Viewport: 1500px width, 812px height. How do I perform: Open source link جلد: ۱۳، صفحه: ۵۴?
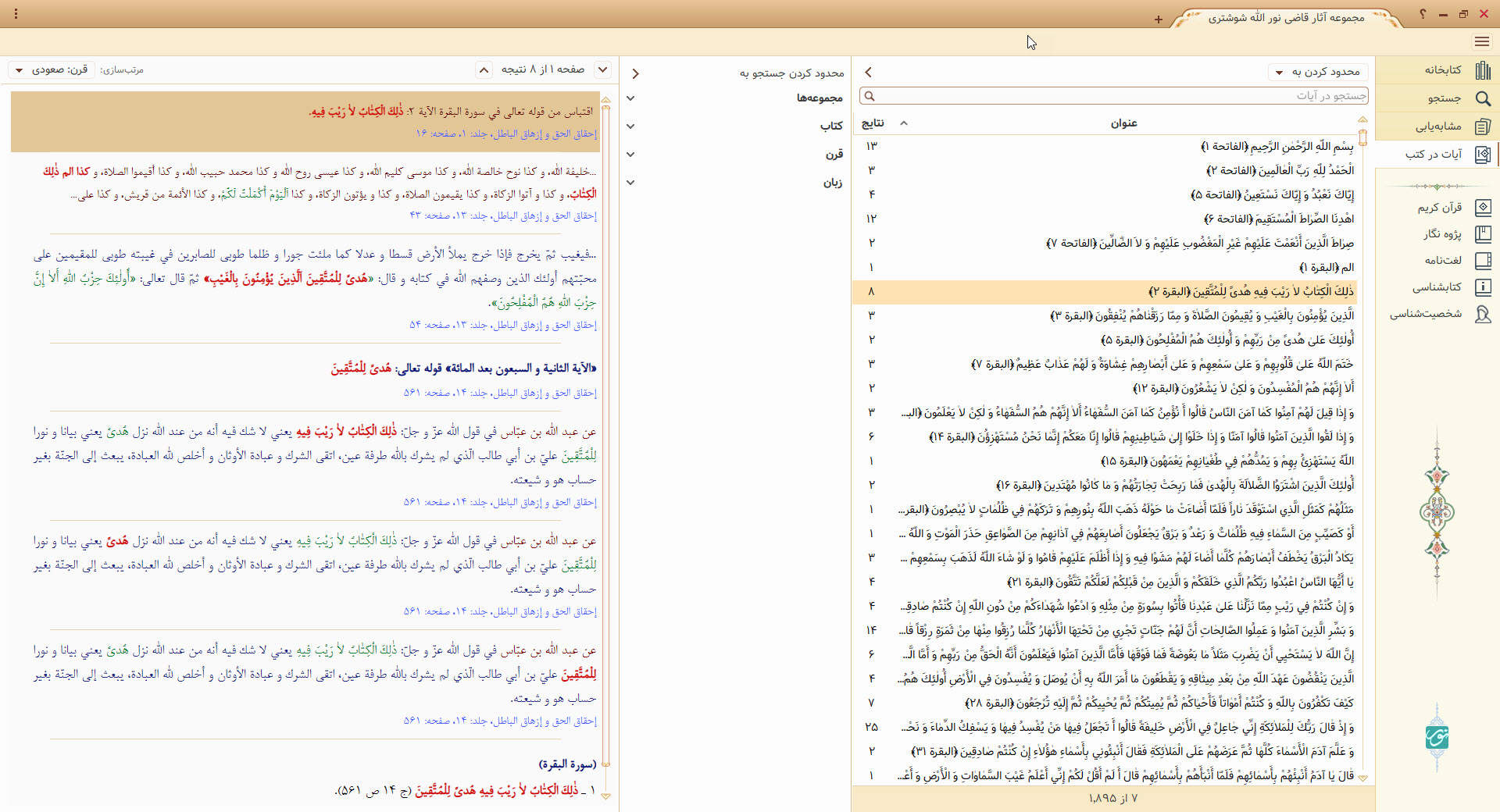pos(503,325)
